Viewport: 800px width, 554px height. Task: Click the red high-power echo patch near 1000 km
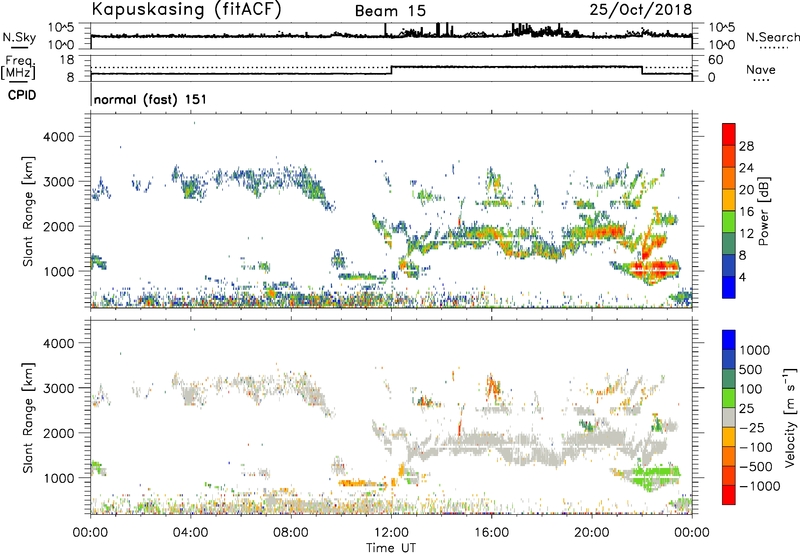pos(654,268)
